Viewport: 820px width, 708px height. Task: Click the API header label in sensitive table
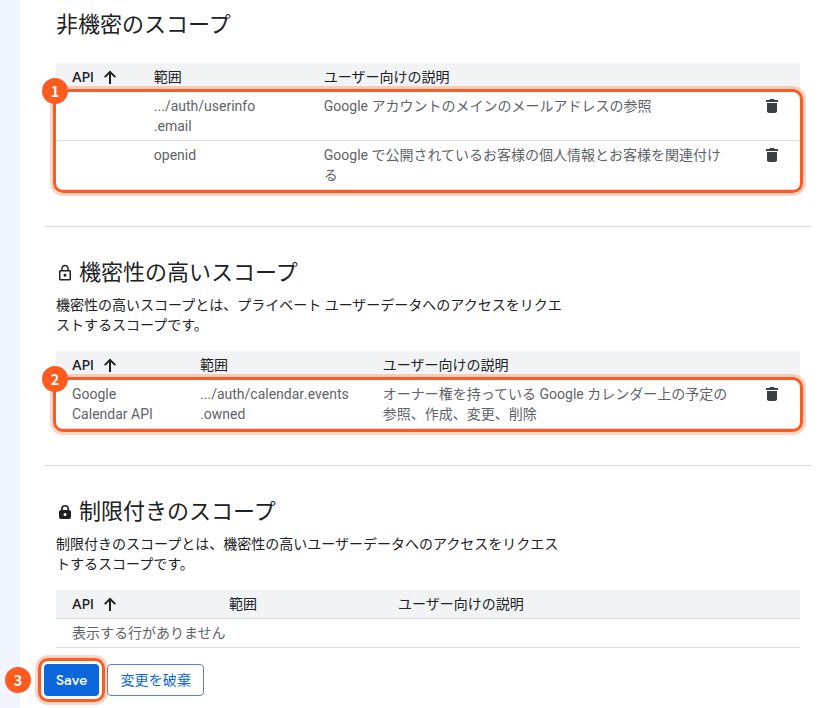83,365
